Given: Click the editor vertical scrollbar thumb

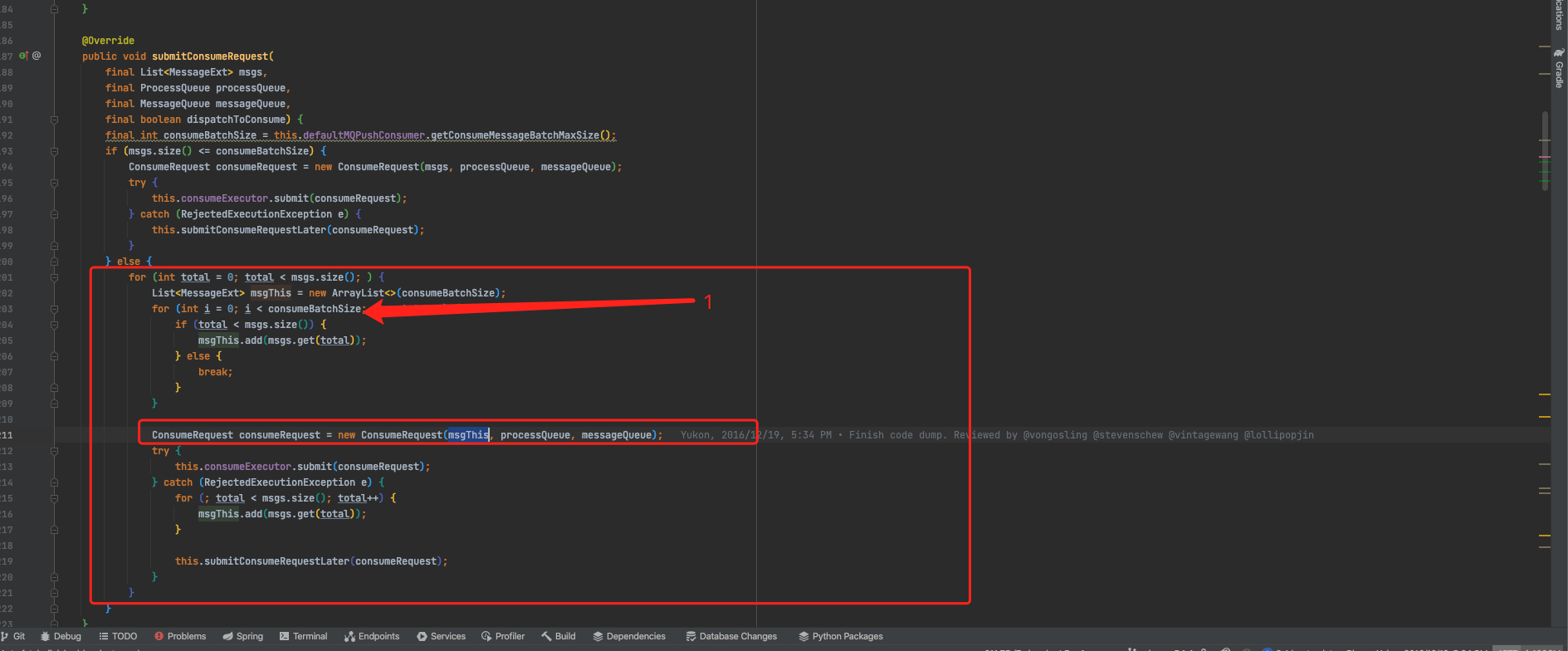Looking at the screenshot, I should coord(1545,150).
